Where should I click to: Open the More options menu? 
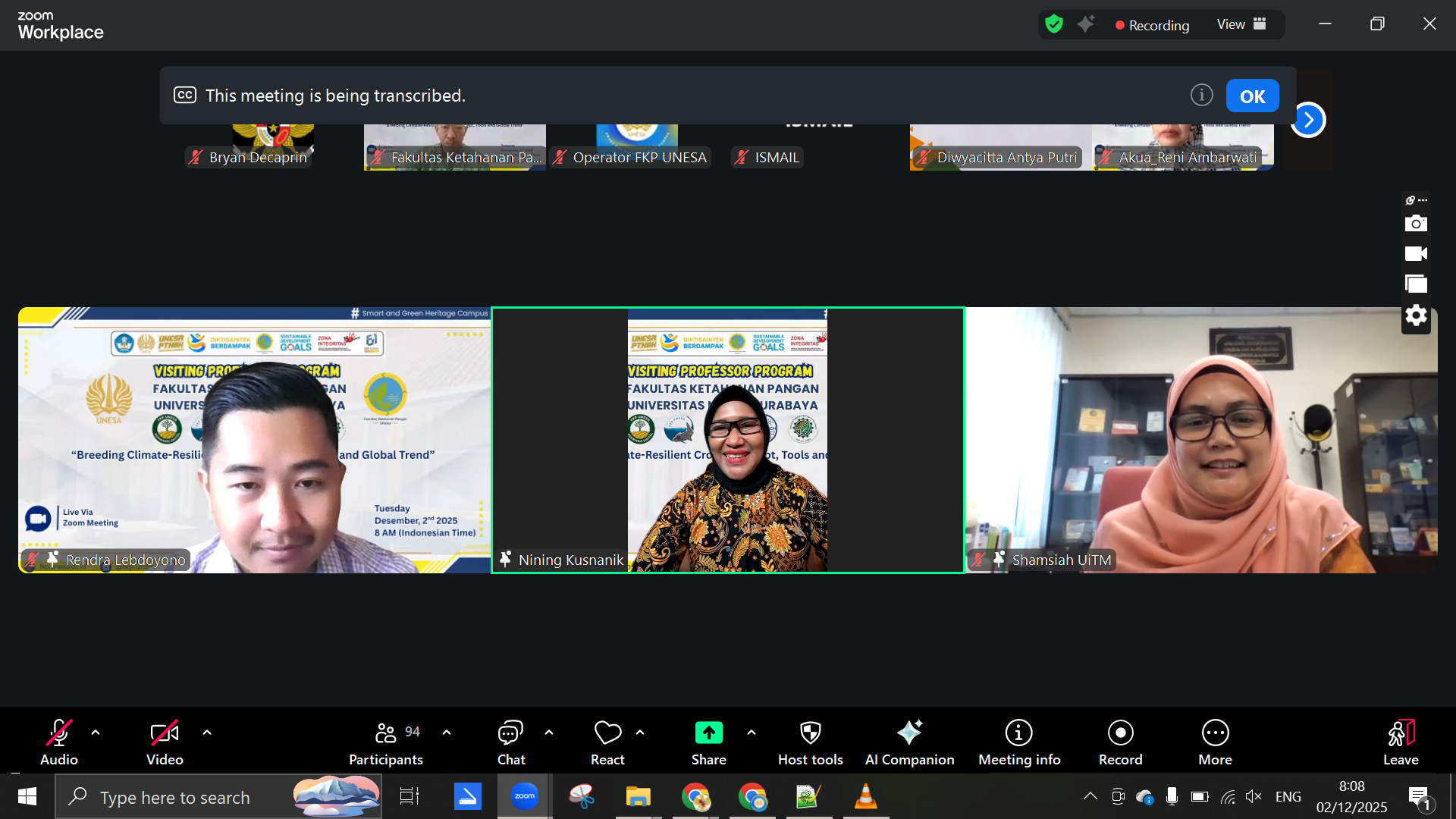(x=1215, y=733)
